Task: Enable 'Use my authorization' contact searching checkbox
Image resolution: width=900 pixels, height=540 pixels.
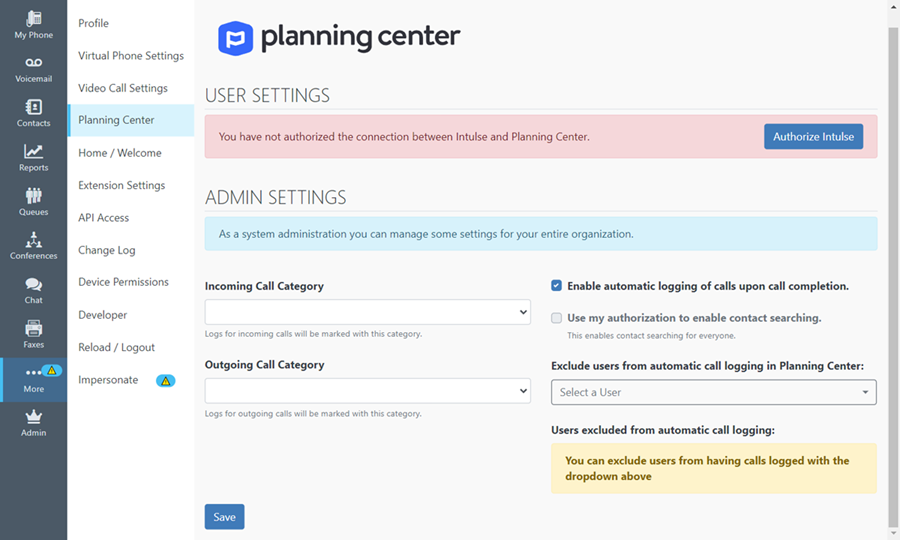Action: point(556,318)
